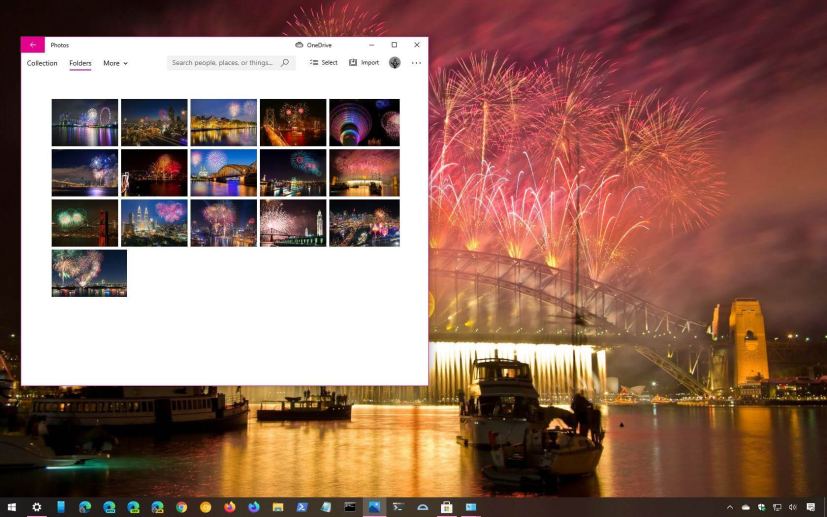
Task: Switch to the Folders tab
Action: (x=80, y=63)
